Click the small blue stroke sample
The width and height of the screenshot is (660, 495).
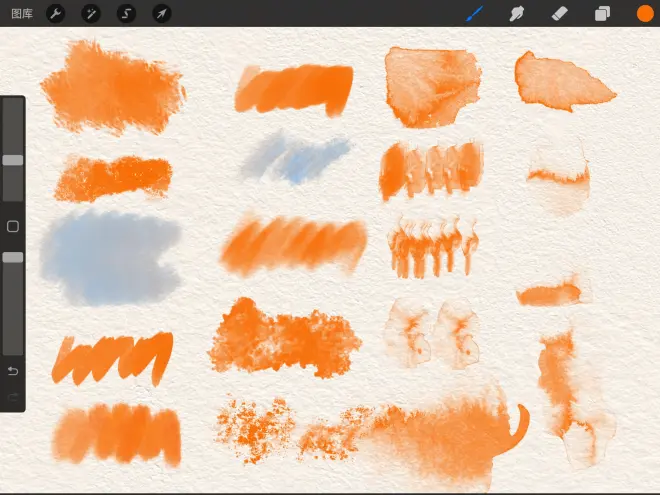pyautogui.click(x=295, y=158)
